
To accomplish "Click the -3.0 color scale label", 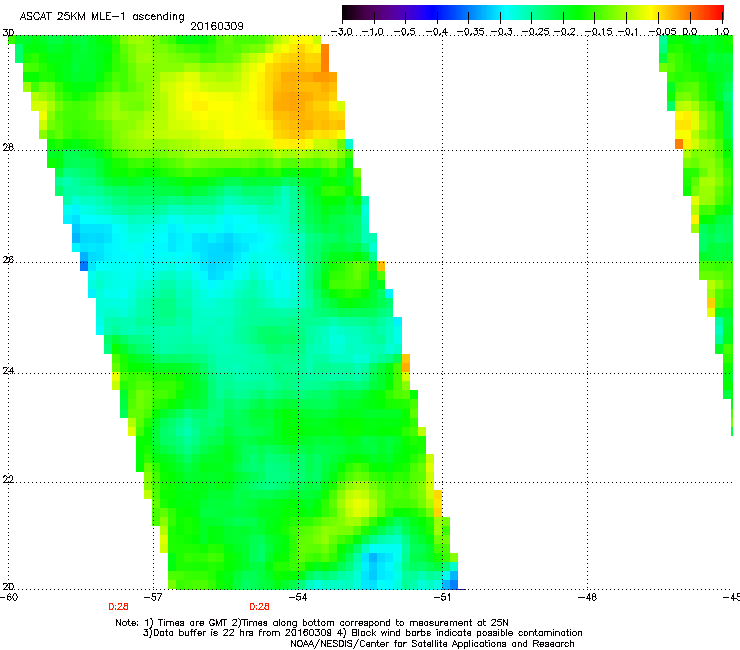I will click(343, 32).
